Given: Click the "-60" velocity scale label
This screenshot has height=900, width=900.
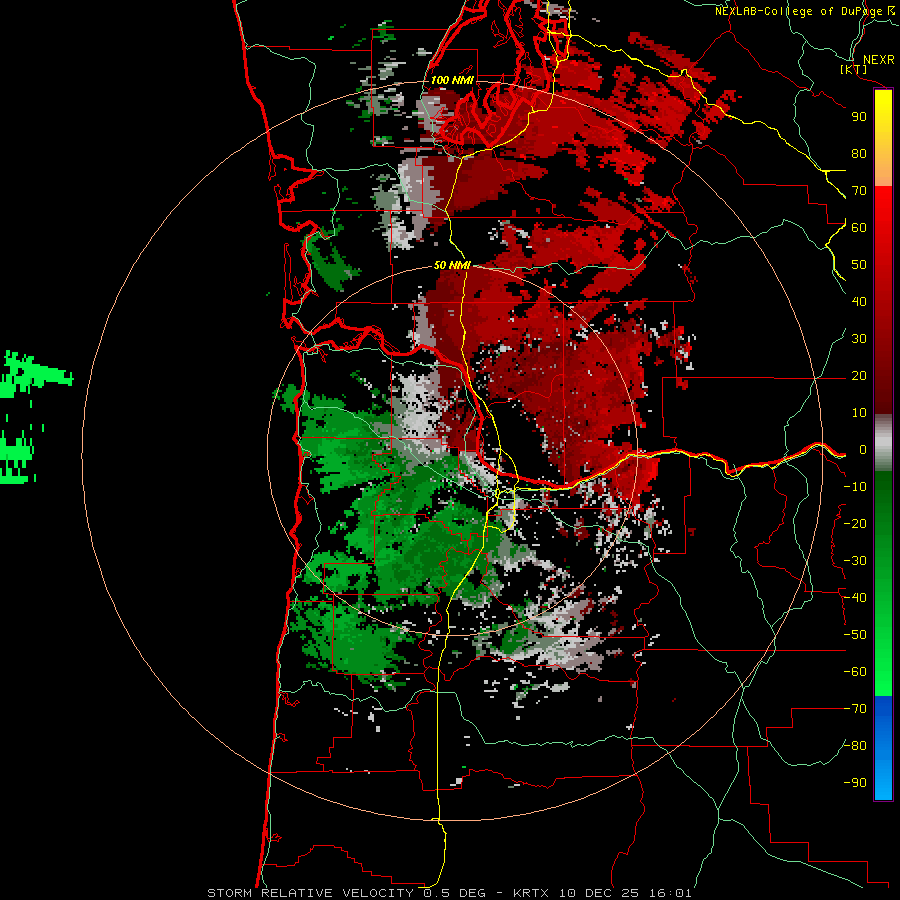Looking at the screenshot, I should [855, 672].
